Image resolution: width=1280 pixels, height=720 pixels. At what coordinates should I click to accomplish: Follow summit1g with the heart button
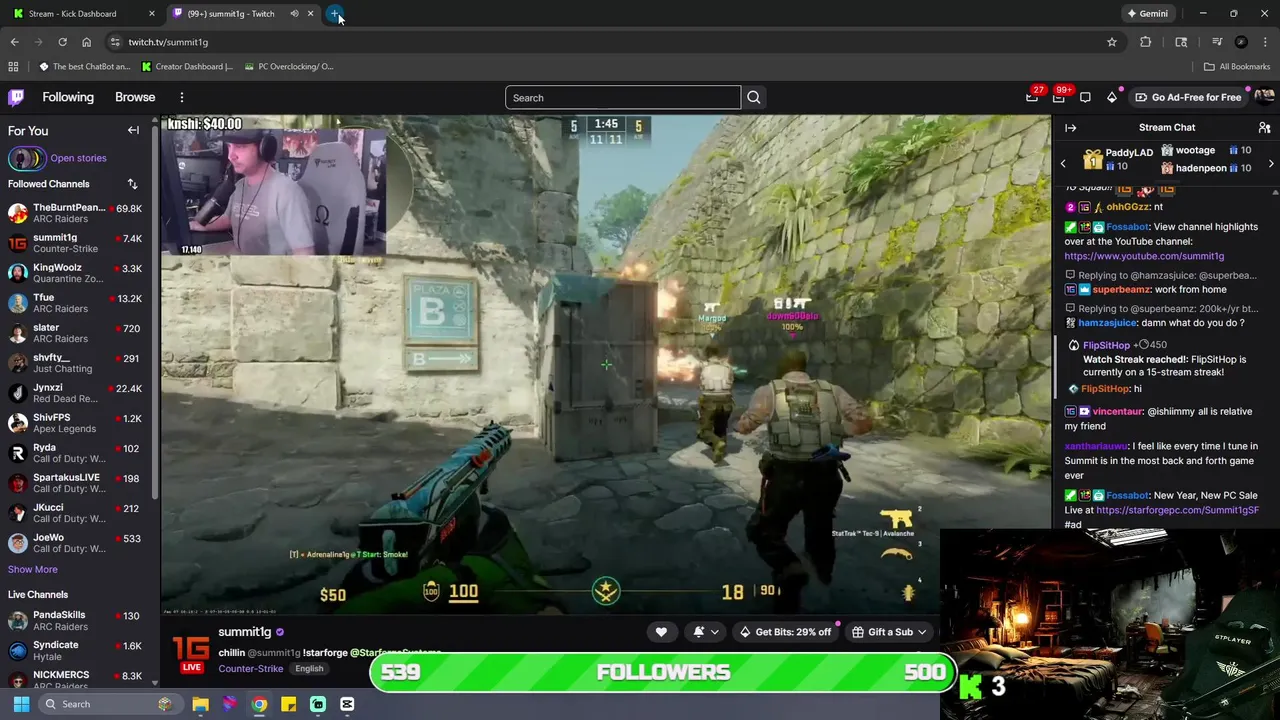coord(661,632)
